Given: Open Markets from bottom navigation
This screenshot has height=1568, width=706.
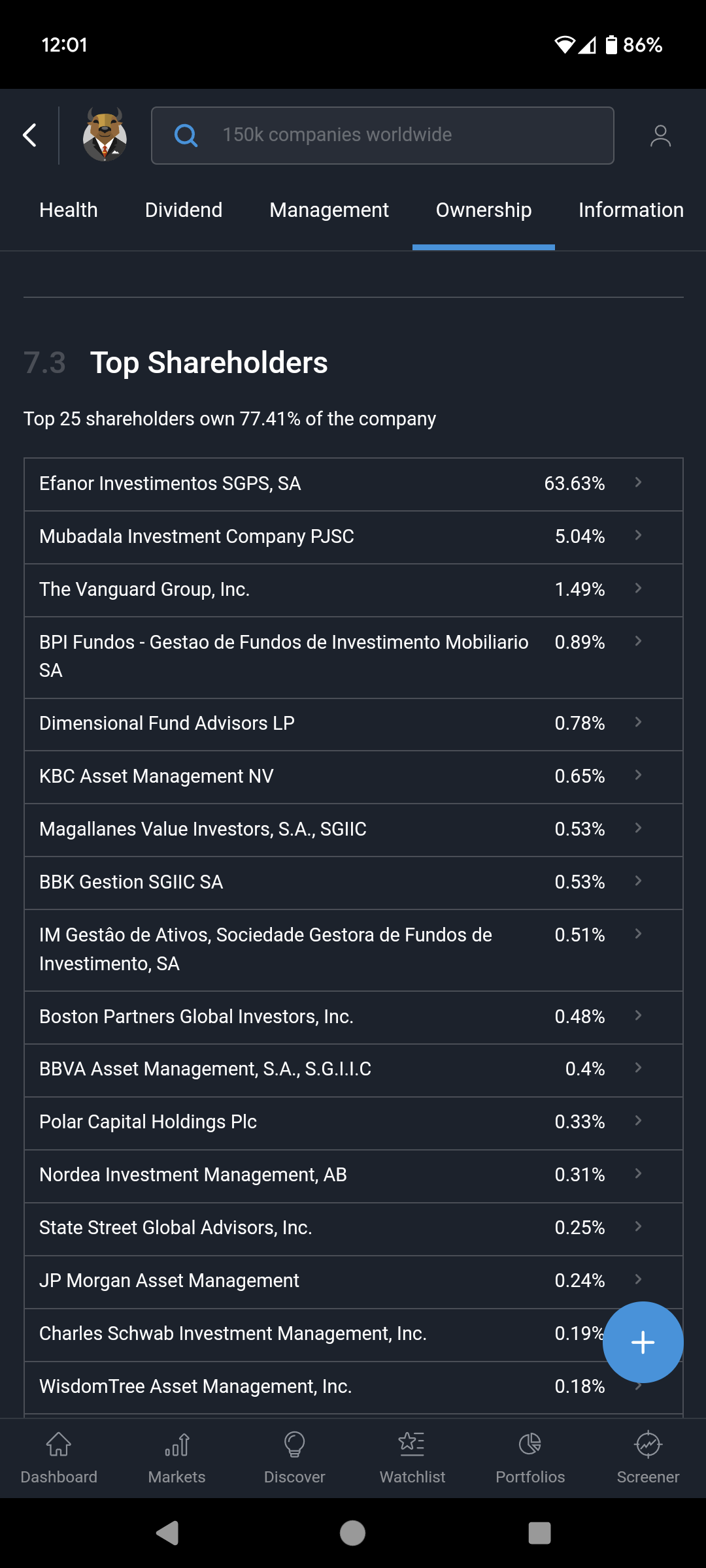Looking at the screenshot, I should pos(176,1458).
